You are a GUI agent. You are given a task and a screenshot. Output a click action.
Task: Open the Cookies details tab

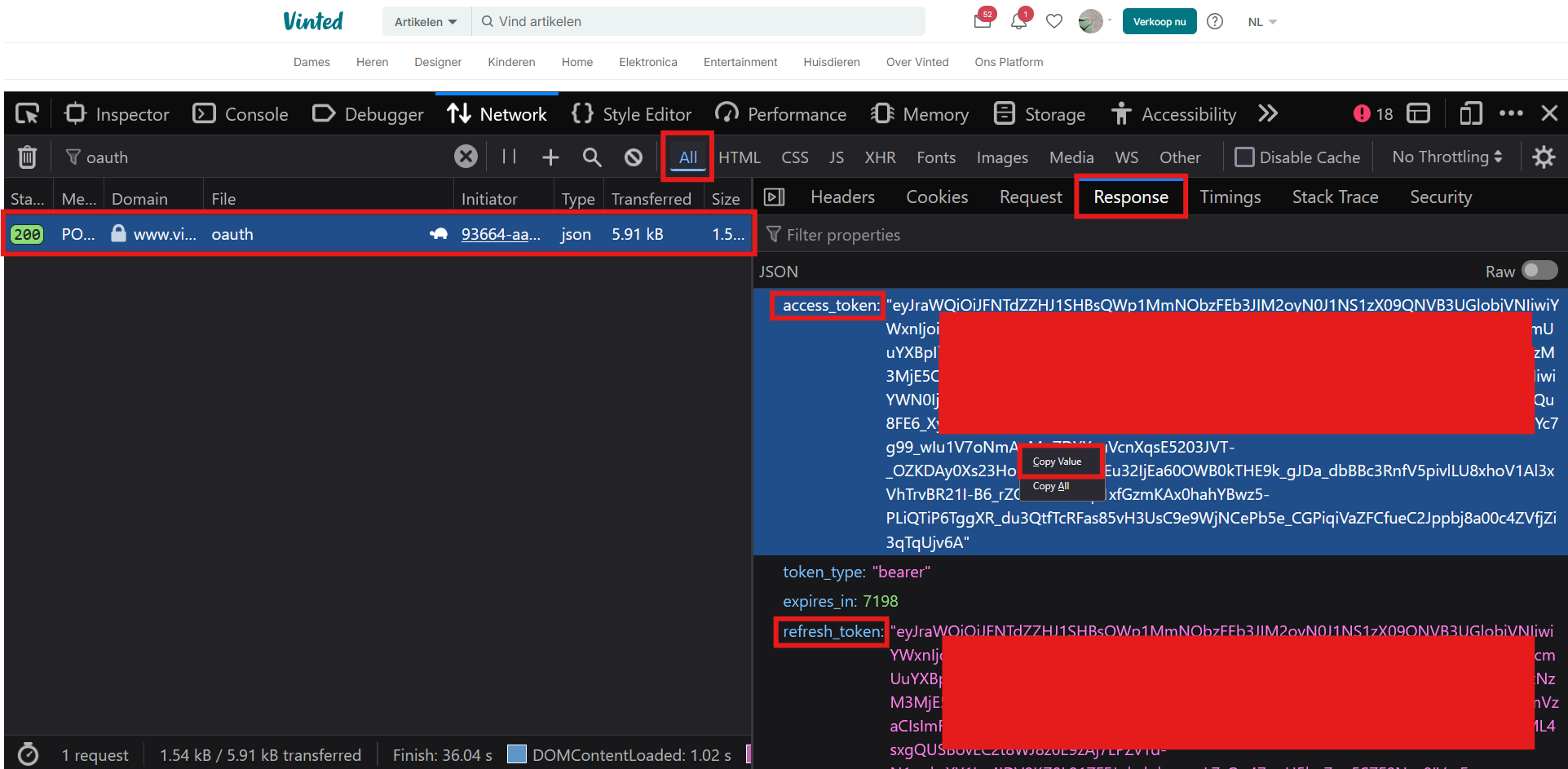coord(937,197)
